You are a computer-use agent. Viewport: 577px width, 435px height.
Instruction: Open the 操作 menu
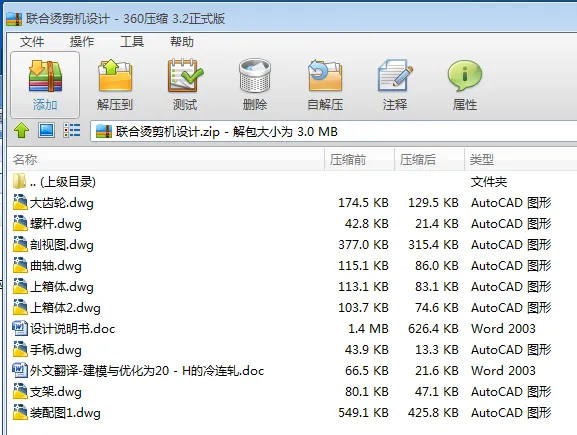tap(82, 42)
